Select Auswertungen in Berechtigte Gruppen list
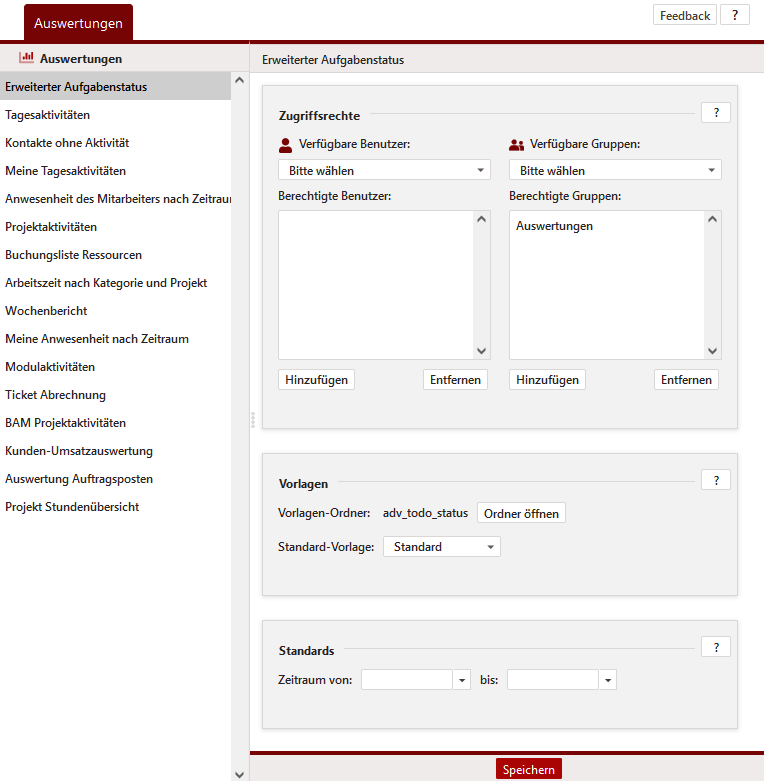Viewport: 764px width, 781px height. (x=554, y=226)
